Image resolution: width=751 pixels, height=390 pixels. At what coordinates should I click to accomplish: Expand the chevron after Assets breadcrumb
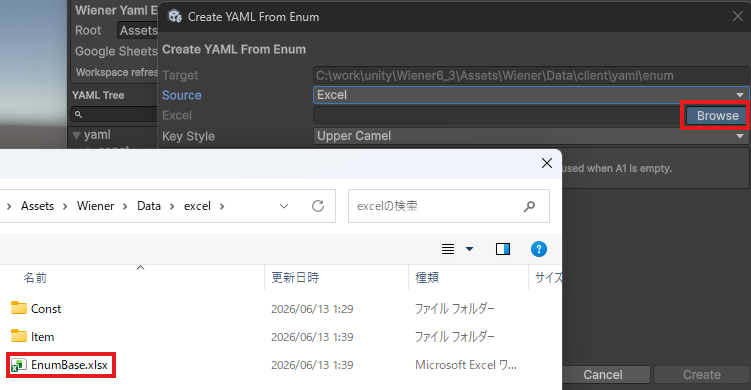(65, 206)
